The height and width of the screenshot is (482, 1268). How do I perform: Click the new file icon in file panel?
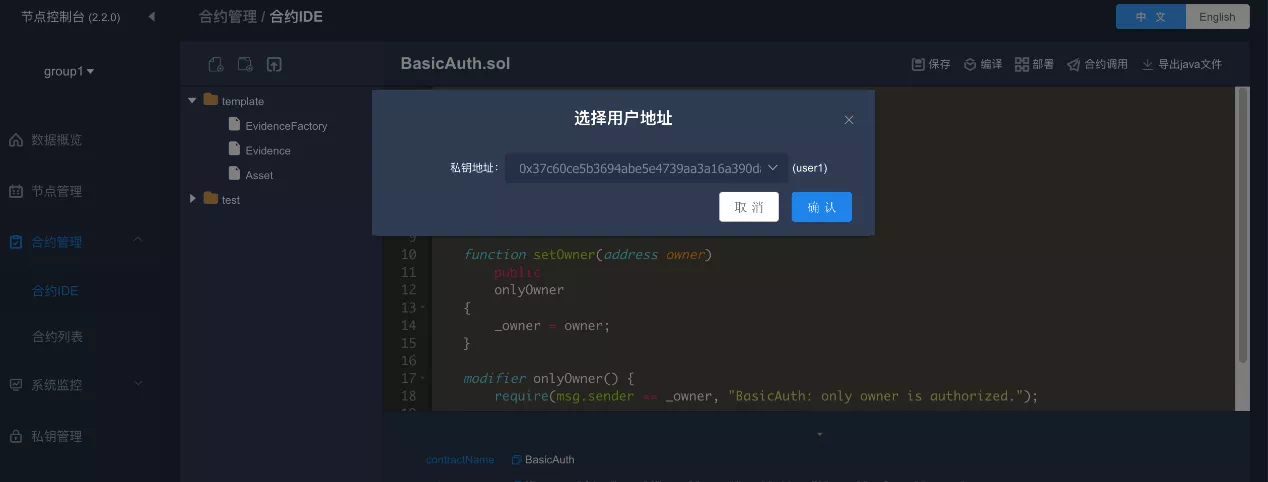point(215,64)
